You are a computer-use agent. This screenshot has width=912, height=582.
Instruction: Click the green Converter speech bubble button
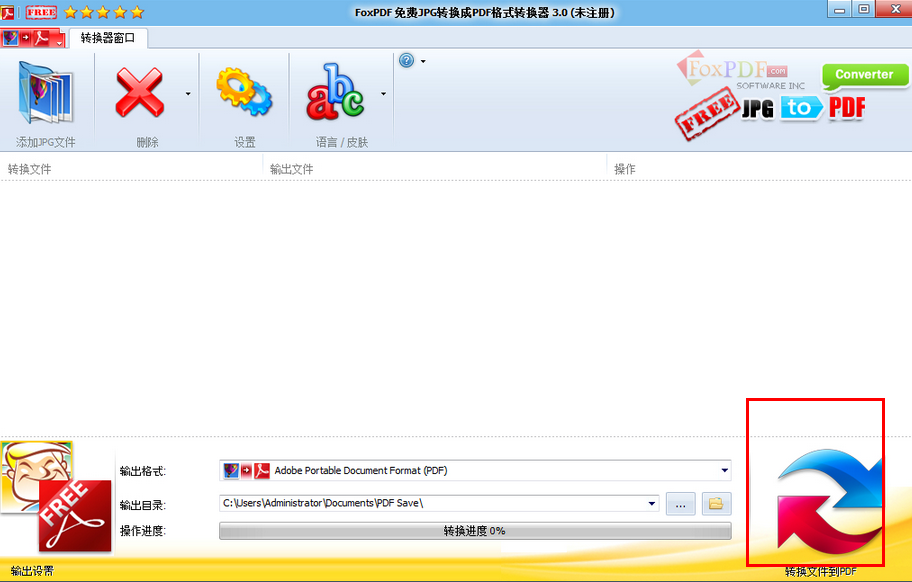[864, 76]
